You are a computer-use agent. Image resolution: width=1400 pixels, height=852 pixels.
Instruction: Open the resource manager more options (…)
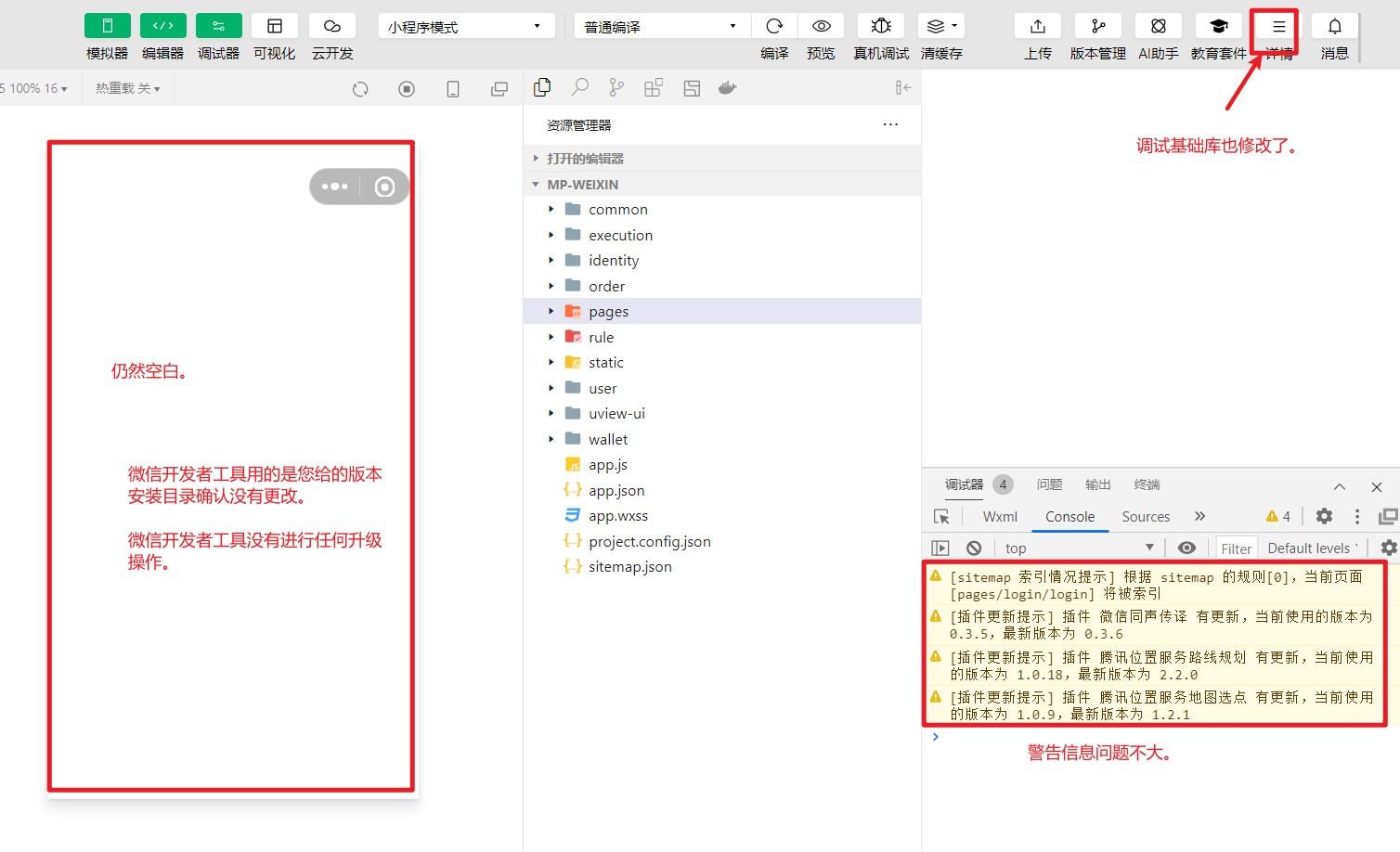890,124
